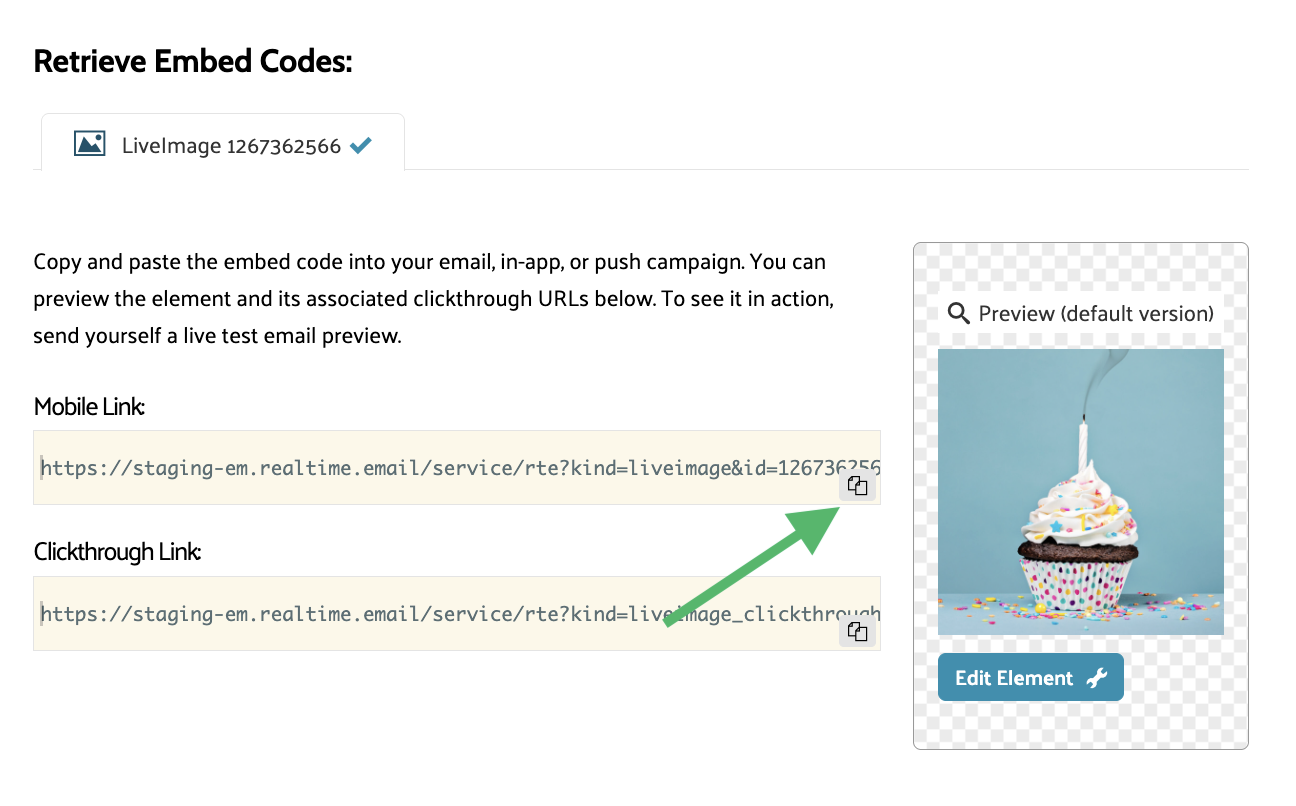Click the "Preview (default version)" label
This screenshot has width=1296, height=806.
(1095, 314)
